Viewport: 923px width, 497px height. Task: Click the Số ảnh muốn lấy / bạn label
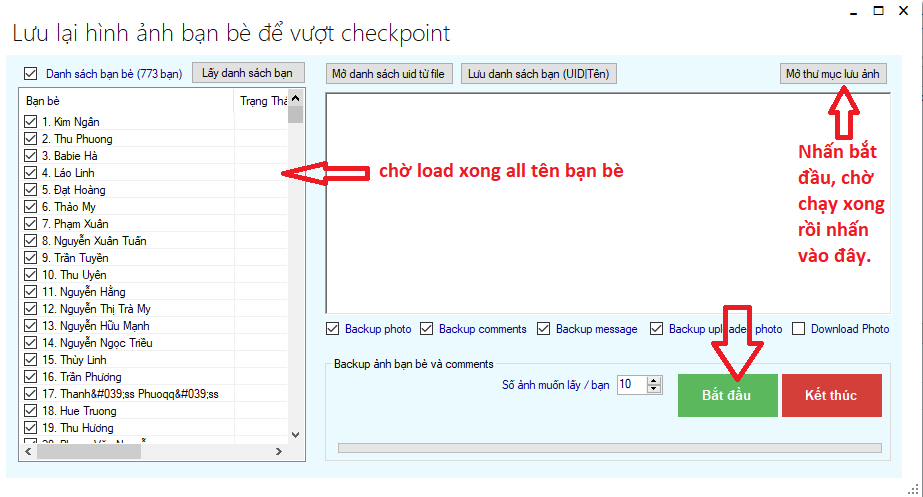tap(556, 385)
